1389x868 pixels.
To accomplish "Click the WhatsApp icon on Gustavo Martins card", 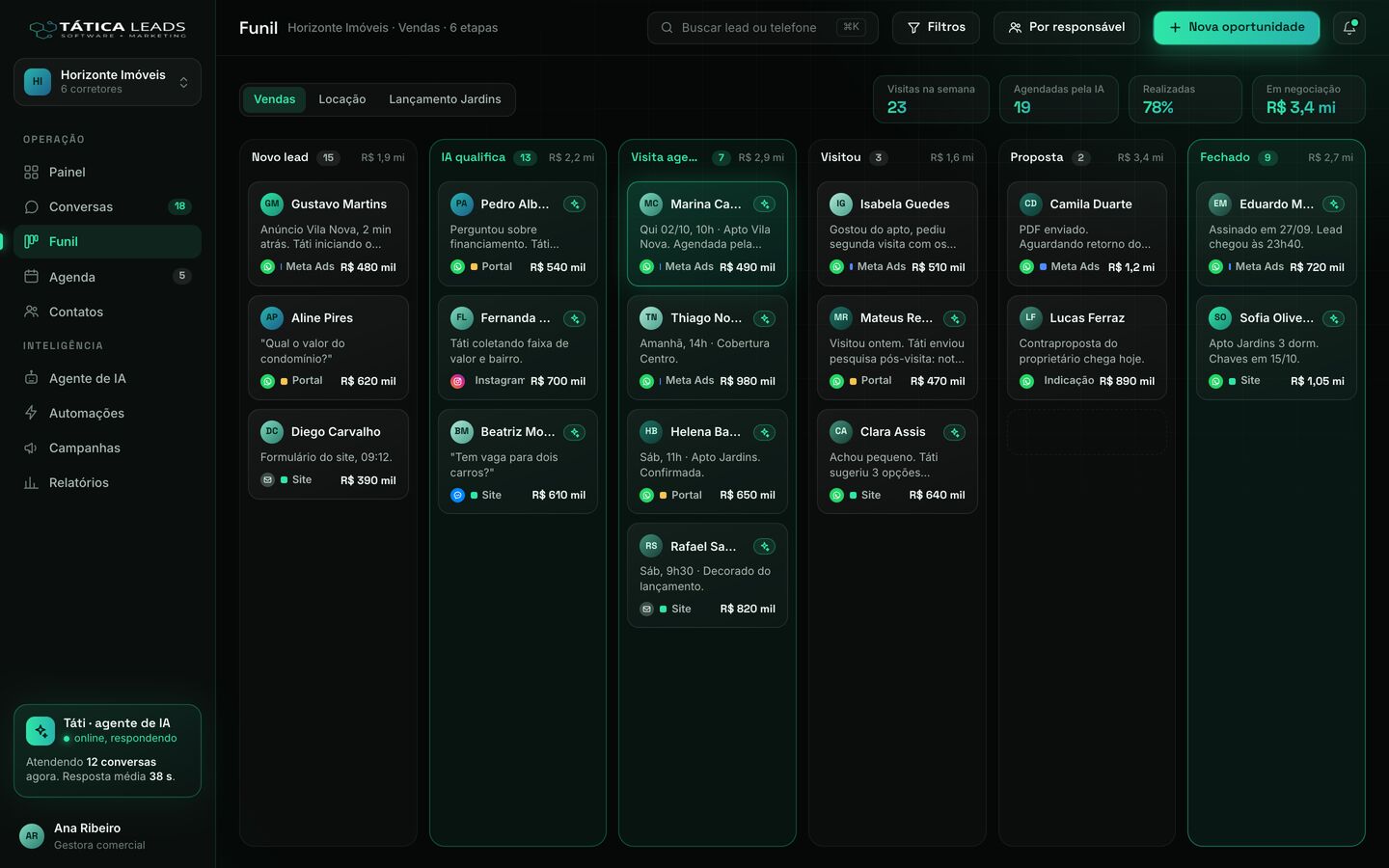I will pyautogui.click(x=268, y=267).
